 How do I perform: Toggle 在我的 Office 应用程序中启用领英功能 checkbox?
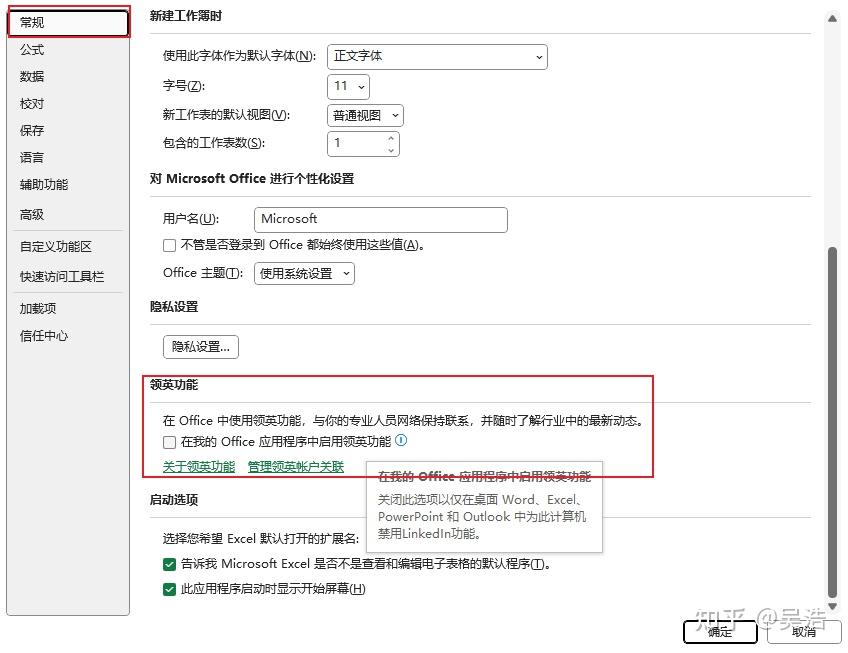169,443
